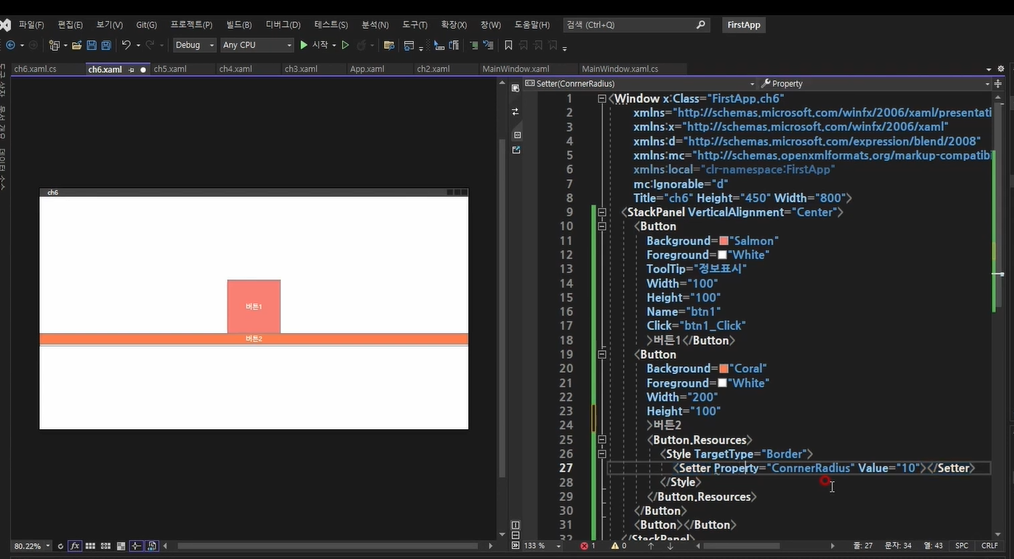1014x559 pixels.
Task: Toggle designer artboard background checker icon
Action: (121, 546)
